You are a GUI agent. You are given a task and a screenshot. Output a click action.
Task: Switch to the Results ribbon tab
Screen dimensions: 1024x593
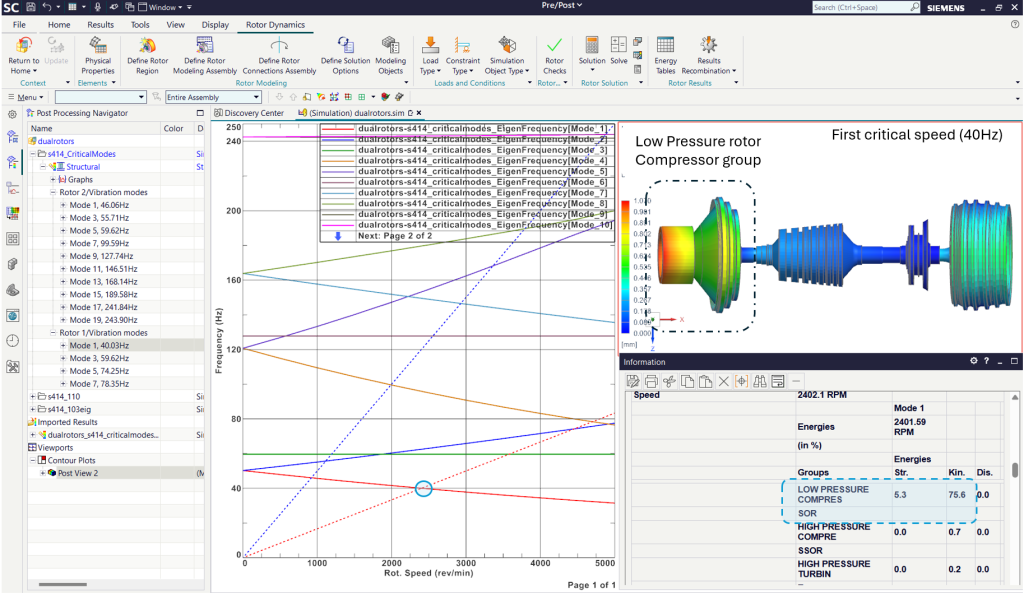(x=101, y=25)
